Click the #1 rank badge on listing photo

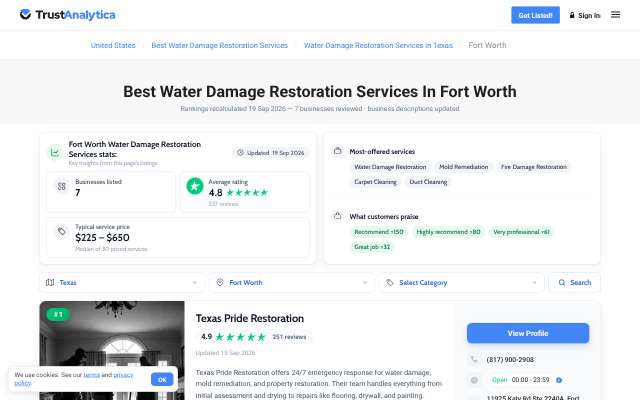tap(58, 314)
